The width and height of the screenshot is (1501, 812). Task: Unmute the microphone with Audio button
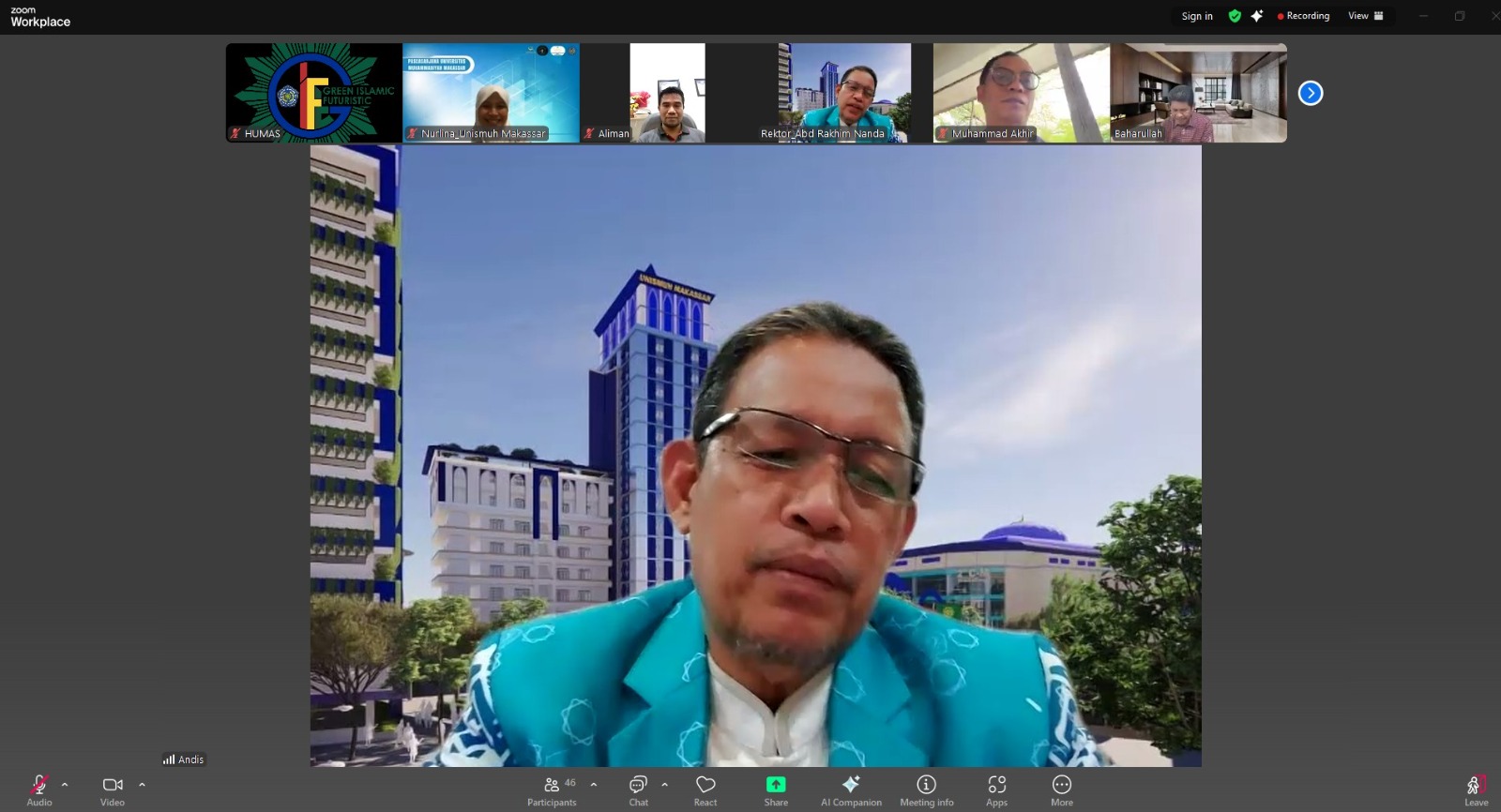click(39, 790)
